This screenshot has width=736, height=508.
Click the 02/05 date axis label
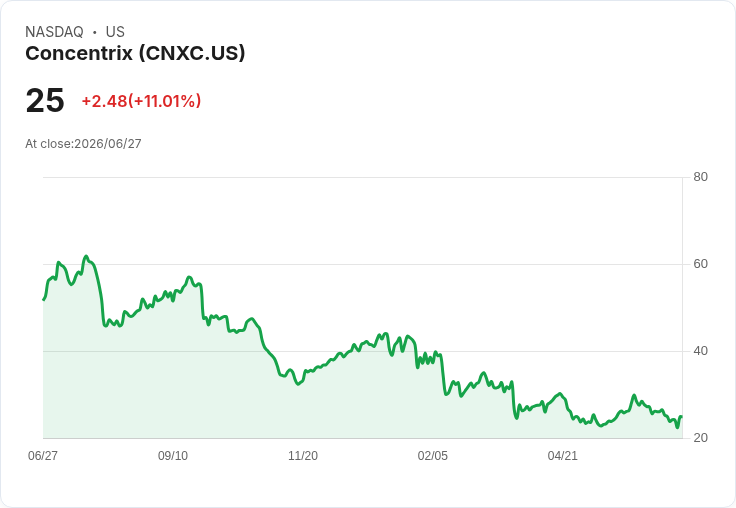click(x=432, y=455)
